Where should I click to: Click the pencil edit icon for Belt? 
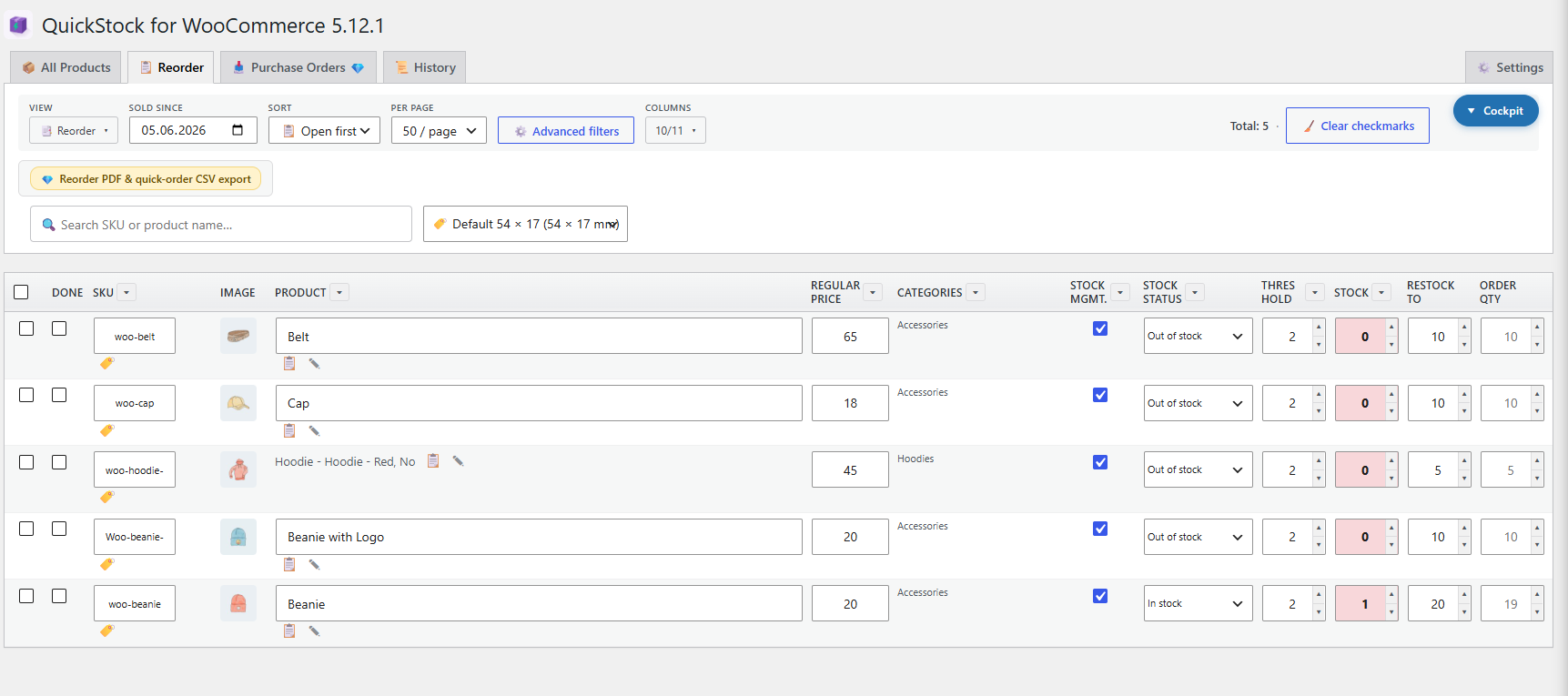click(x=314, y=363)
